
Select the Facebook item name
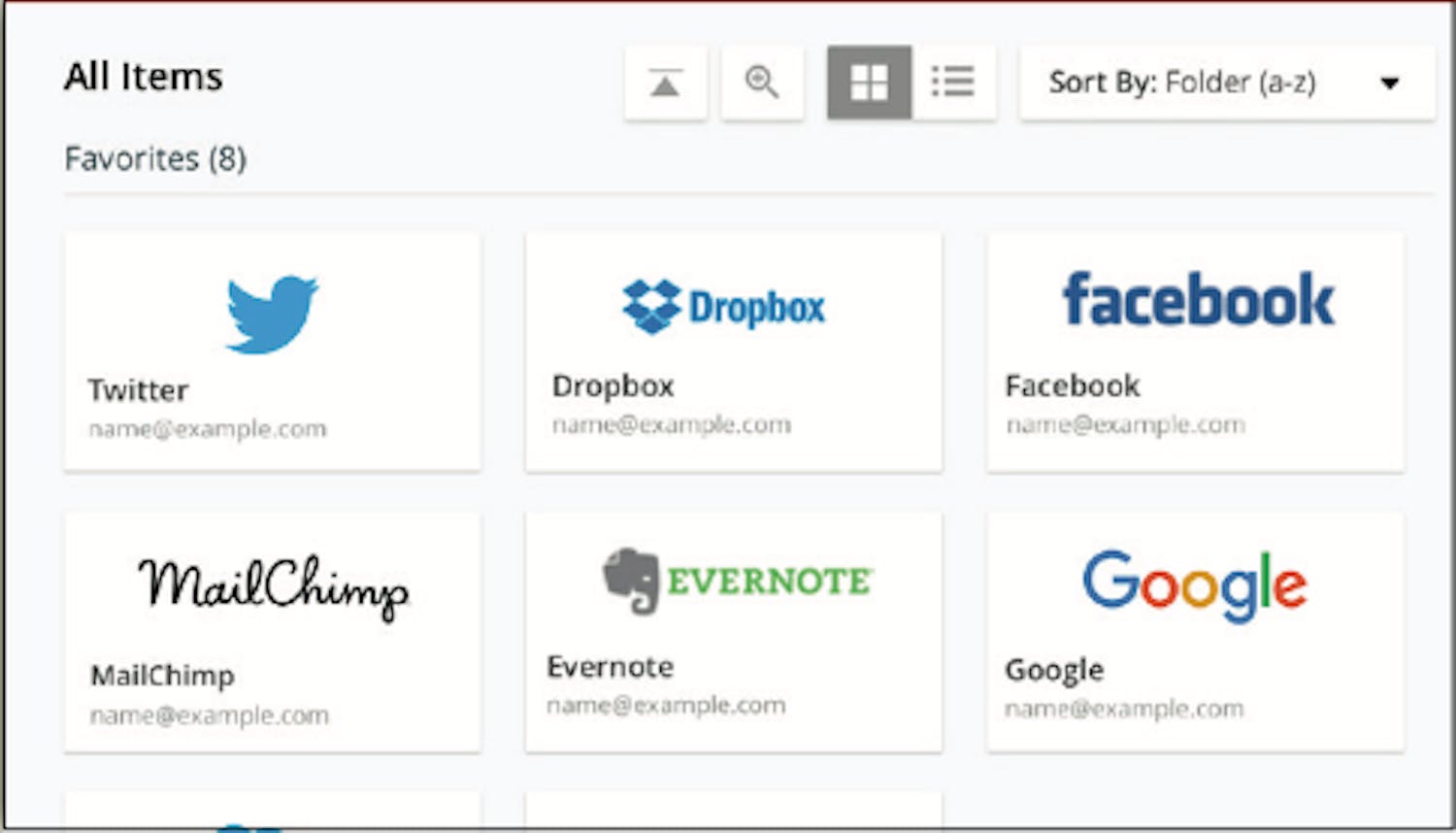(1073, 386)
